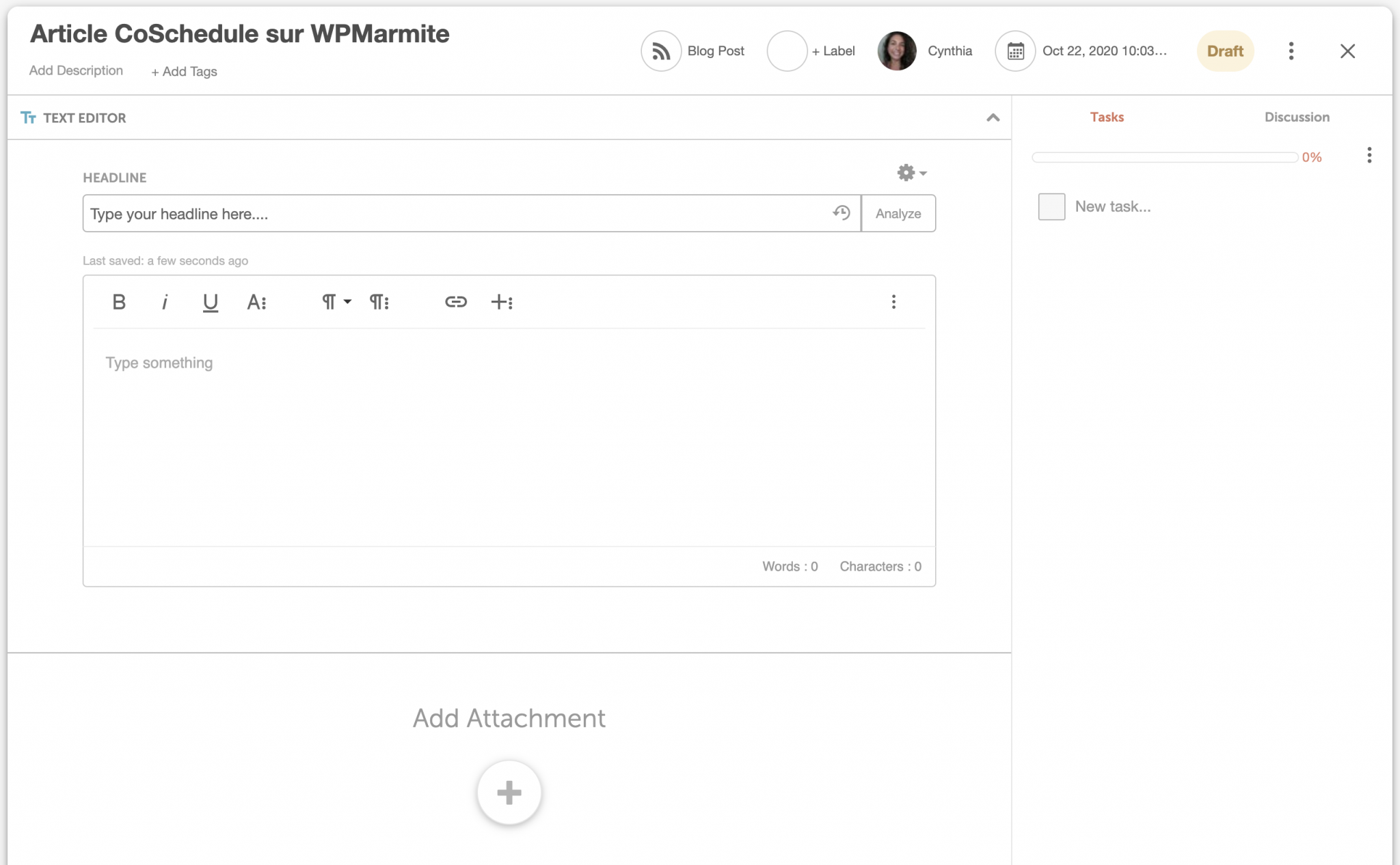Switch to the Tasks tab

pyautogui.click(x=1107, y=117)
